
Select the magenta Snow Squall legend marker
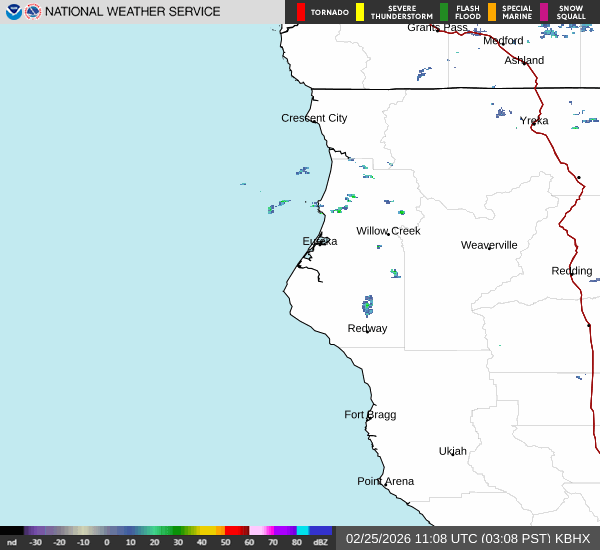point(544,12)
